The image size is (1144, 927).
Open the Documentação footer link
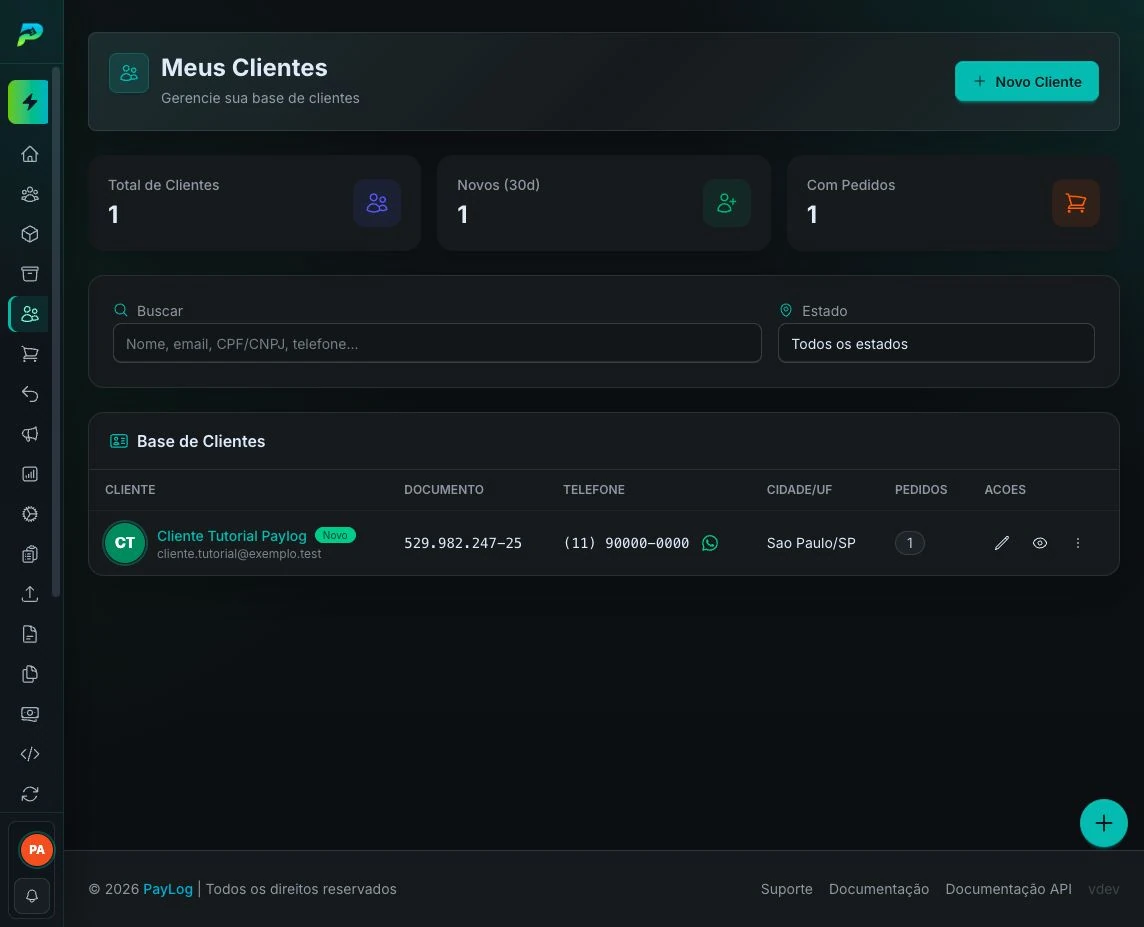[x=878, y=889]
